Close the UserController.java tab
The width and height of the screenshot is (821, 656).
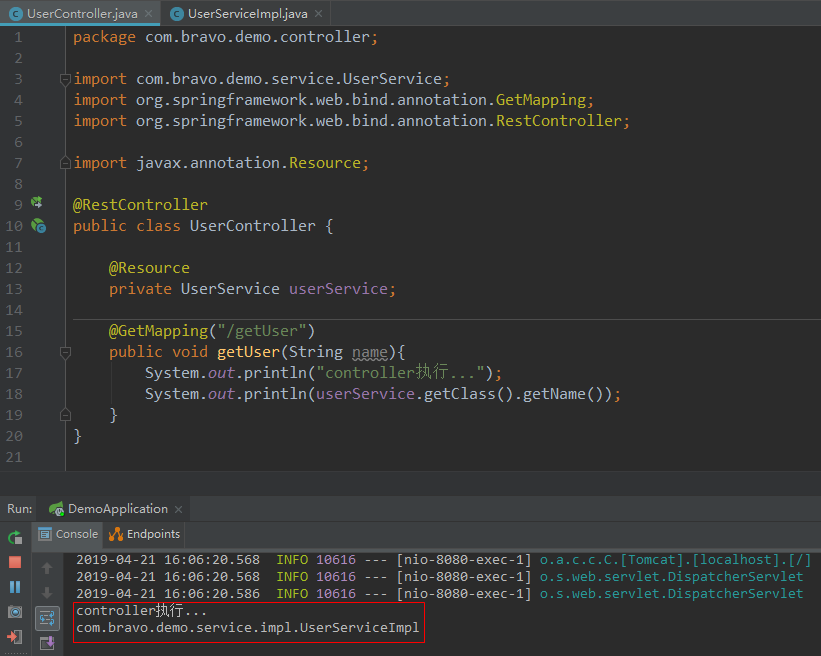point(149,14)
